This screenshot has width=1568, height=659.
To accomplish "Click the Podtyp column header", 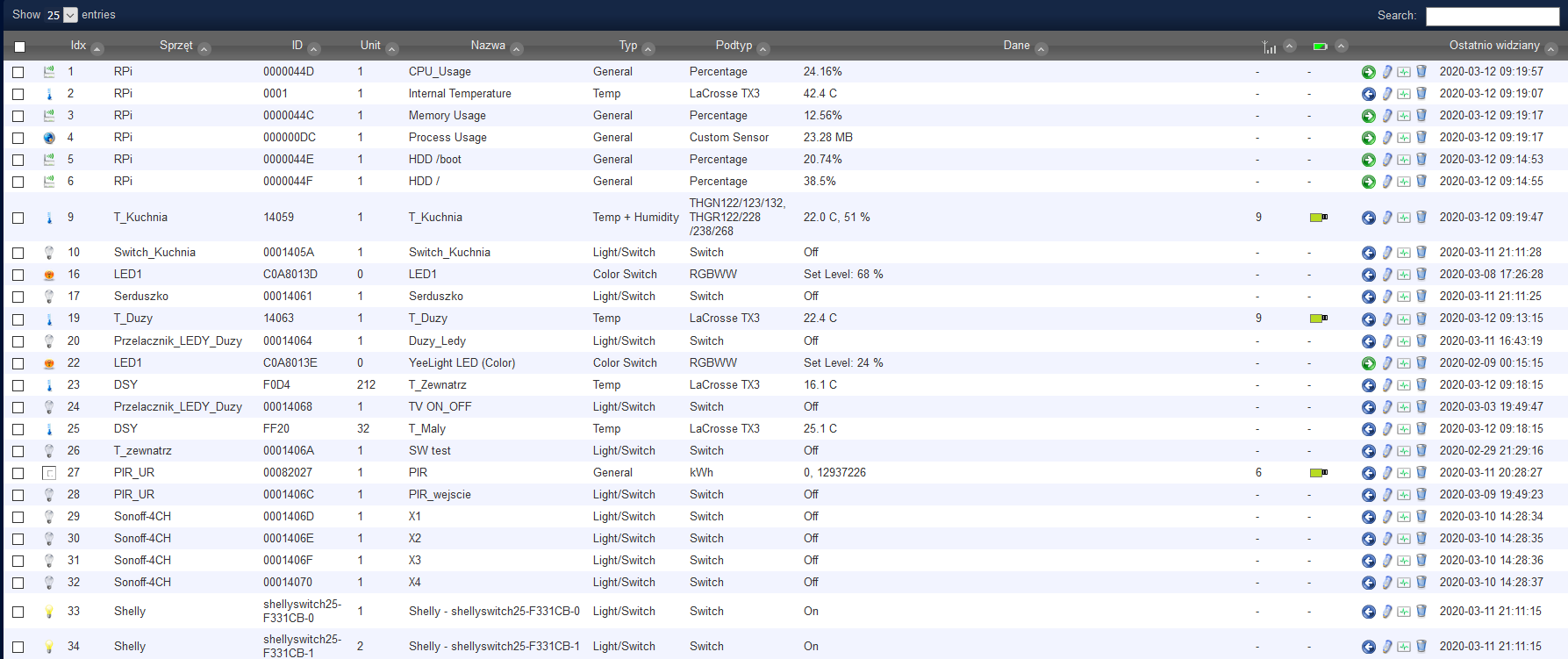I will 734,46.
